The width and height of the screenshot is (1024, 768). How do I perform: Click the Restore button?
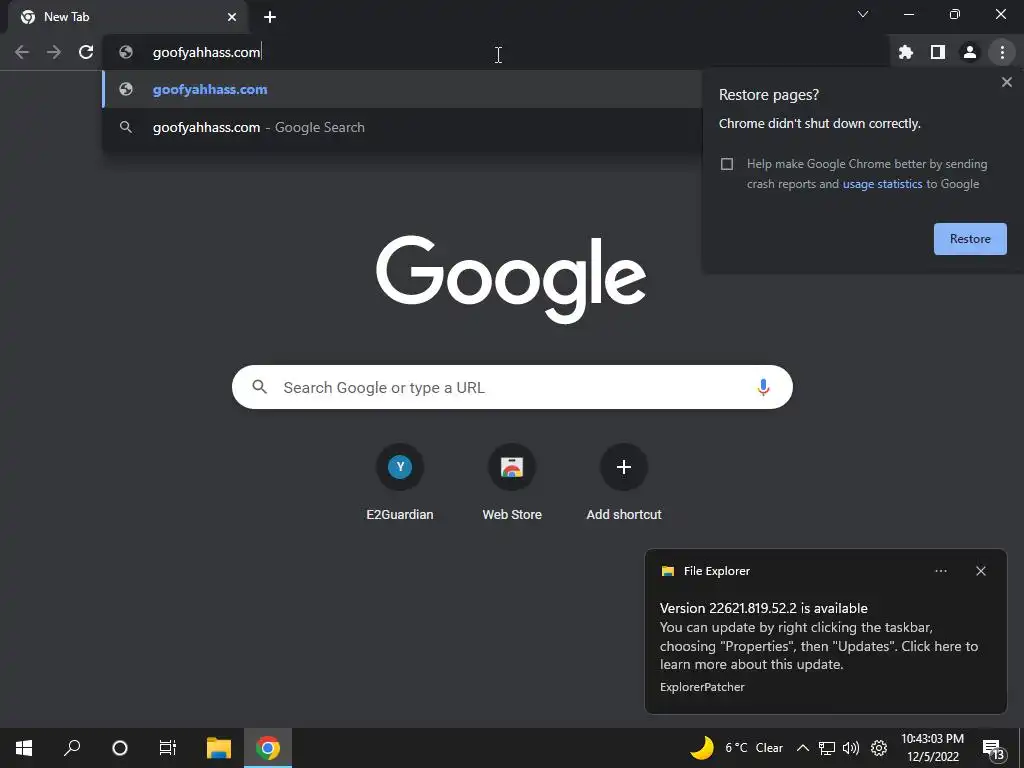tap(970, 239)
